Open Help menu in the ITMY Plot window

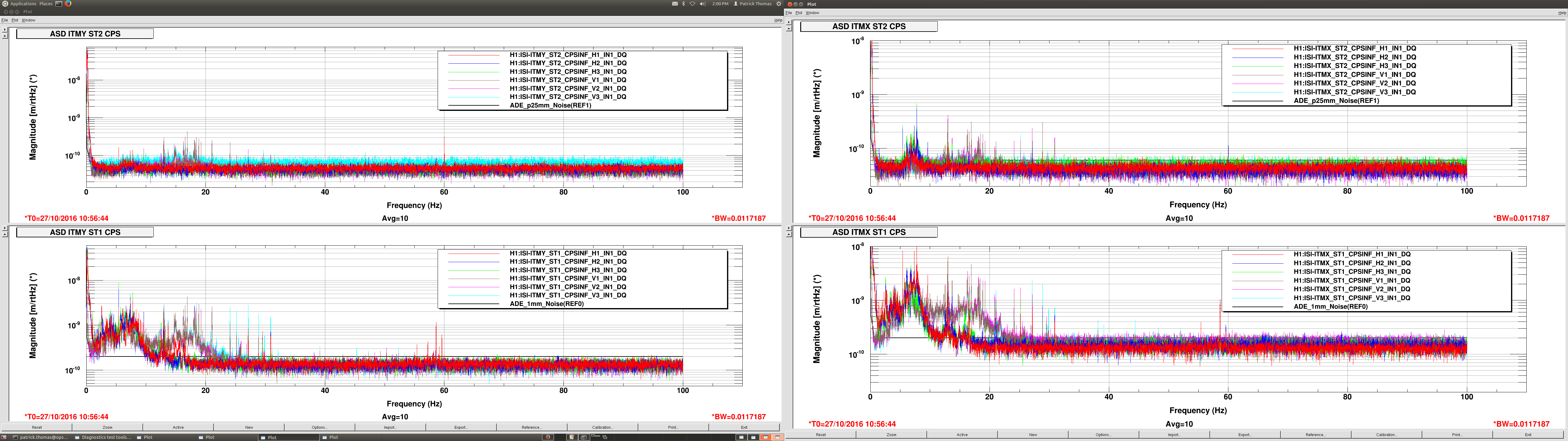(778, 20)
